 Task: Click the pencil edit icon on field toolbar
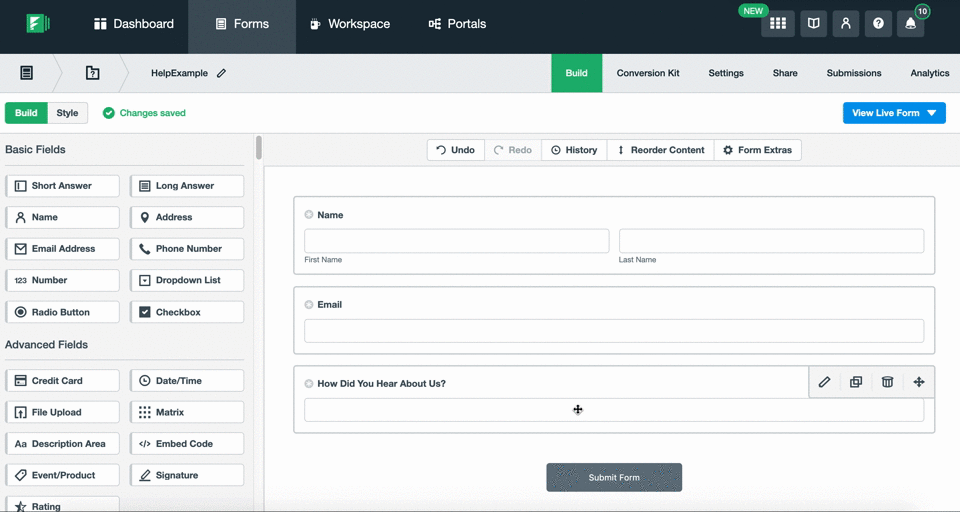(824, 382)
